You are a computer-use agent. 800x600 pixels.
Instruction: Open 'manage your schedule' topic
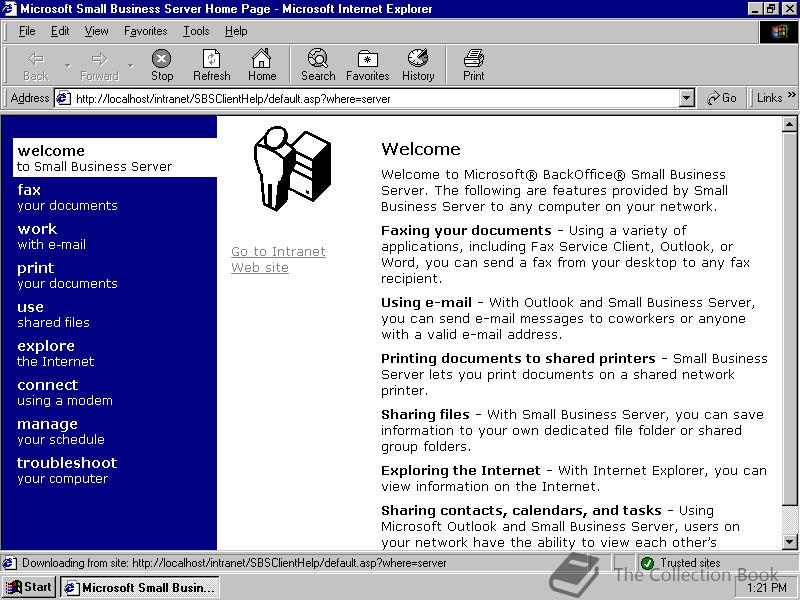60,431
